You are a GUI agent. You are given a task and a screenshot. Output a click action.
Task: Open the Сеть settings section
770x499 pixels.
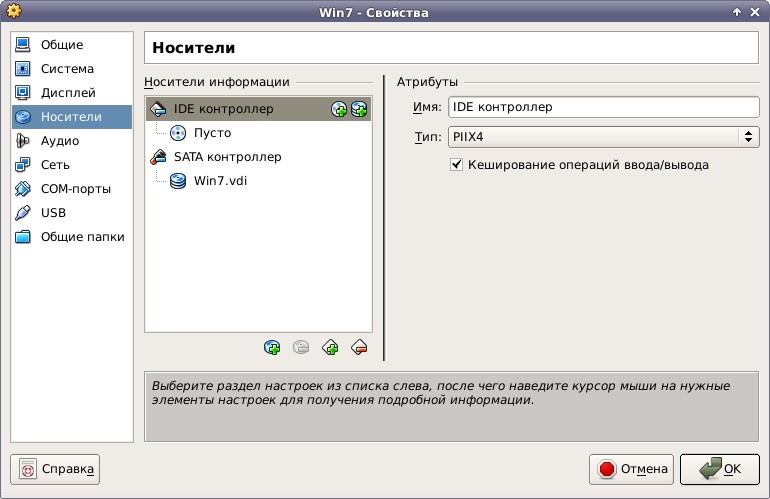click(x=72, y=165)
